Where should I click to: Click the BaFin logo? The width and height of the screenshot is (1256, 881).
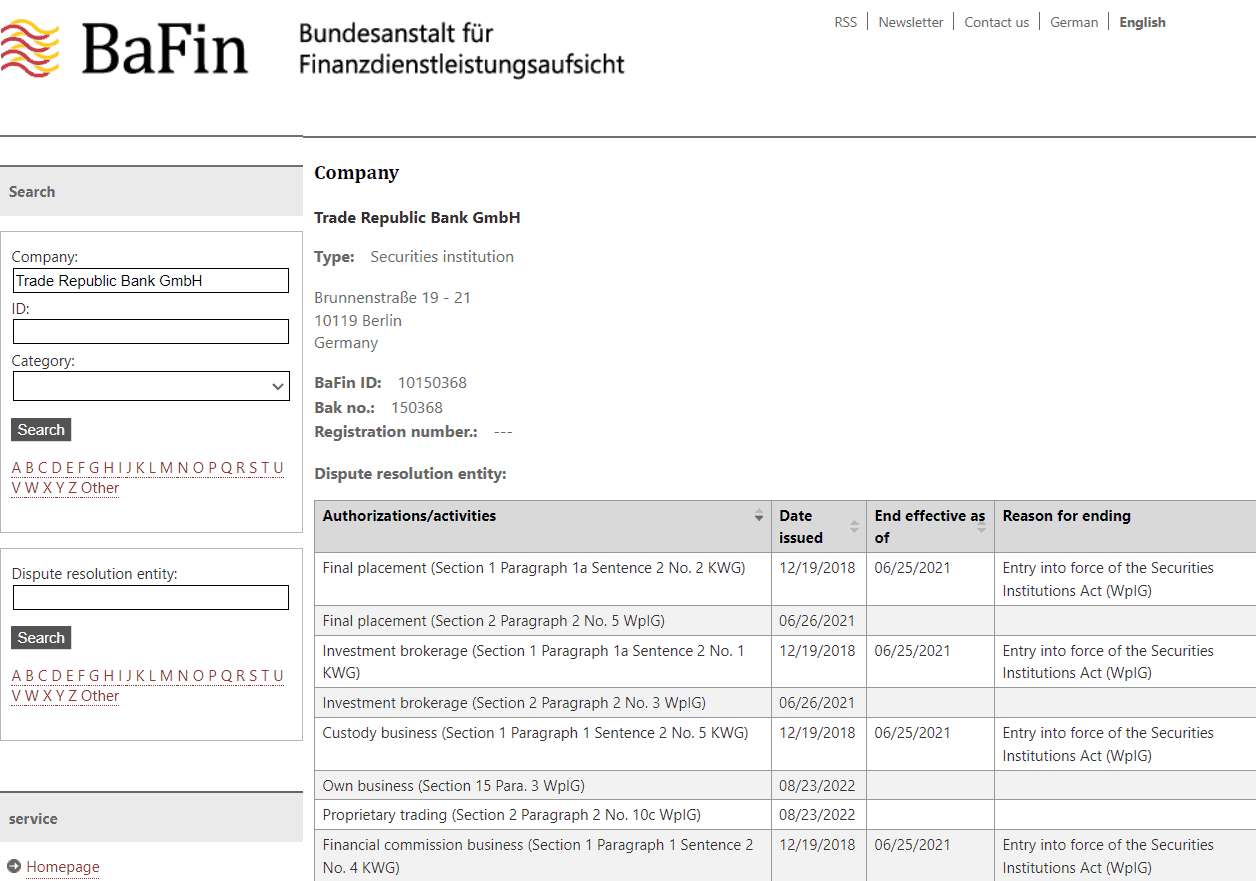(x=124, y=48)
